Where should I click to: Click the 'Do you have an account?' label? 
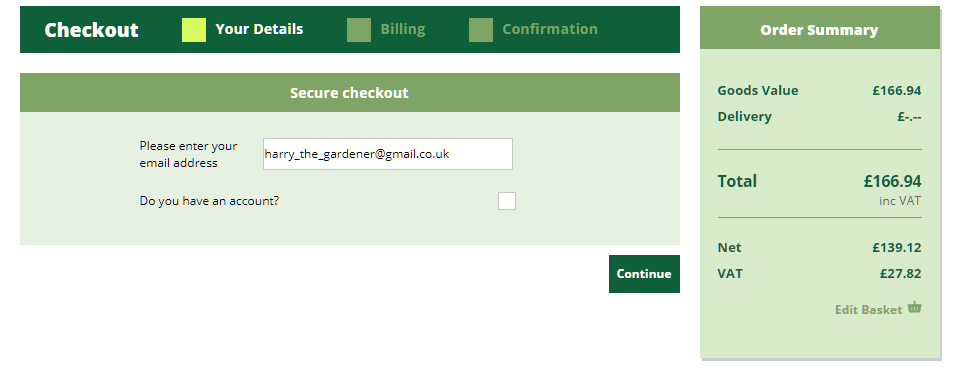click(209, 201)
